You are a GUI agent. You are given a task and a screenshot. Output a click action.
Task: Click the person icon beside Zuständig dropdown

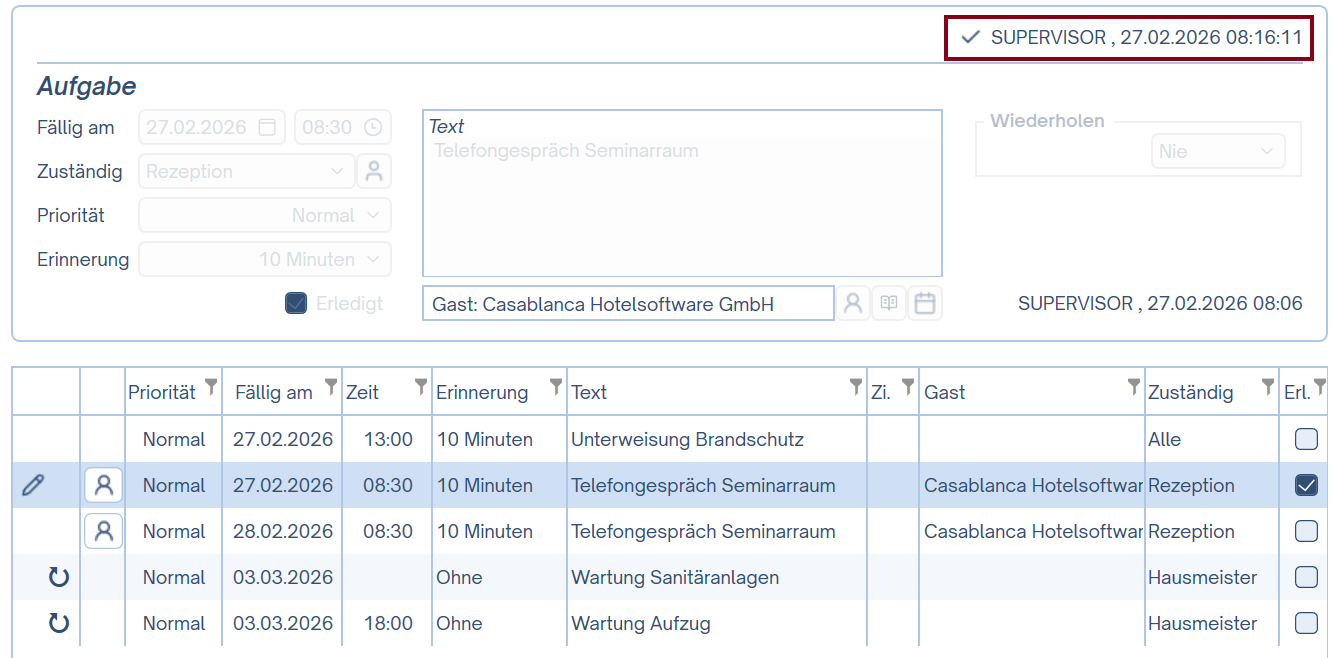(374, 172)
